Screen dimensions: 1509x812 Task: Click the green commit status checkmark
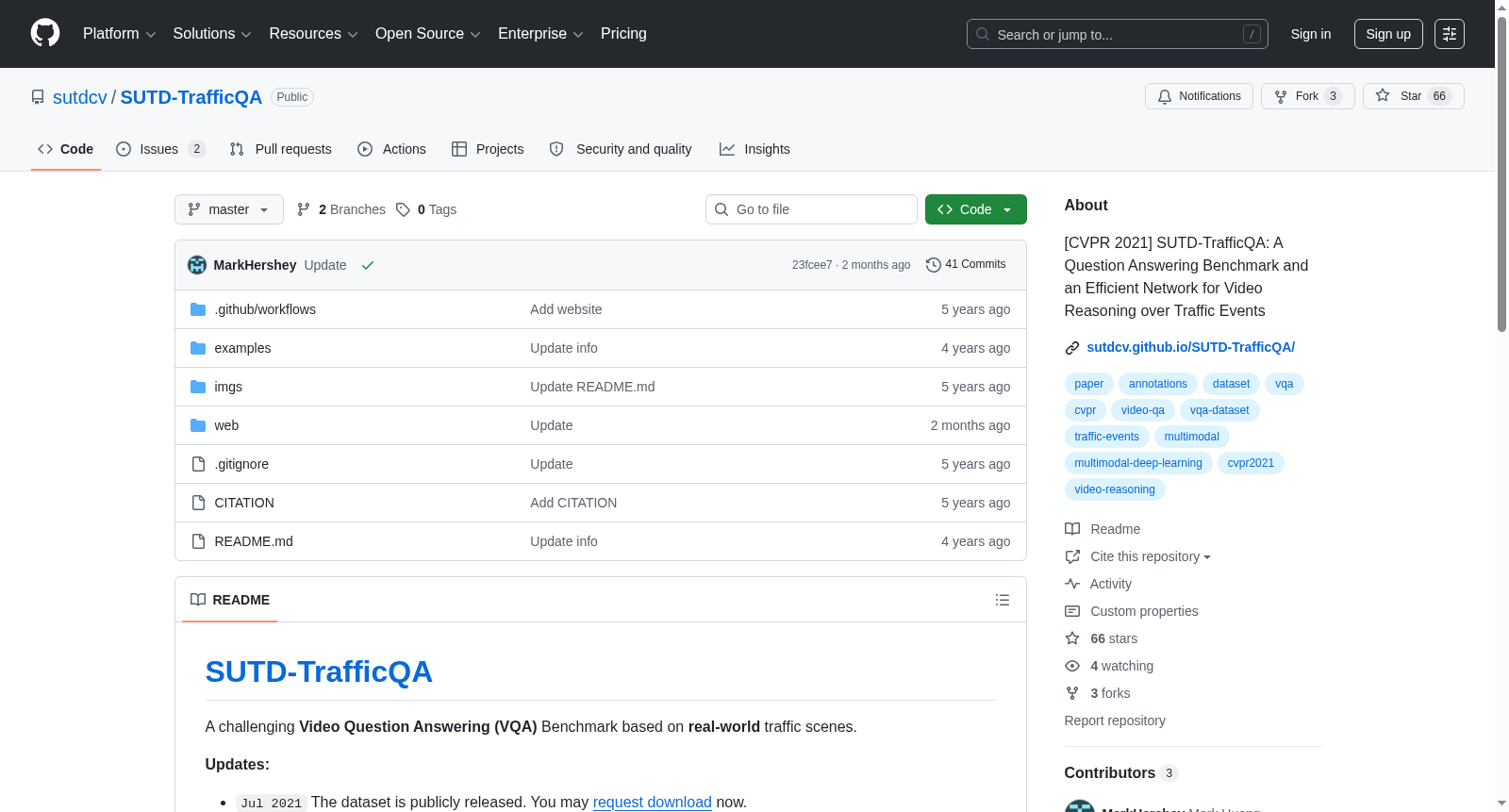click(x=368, y=265)
